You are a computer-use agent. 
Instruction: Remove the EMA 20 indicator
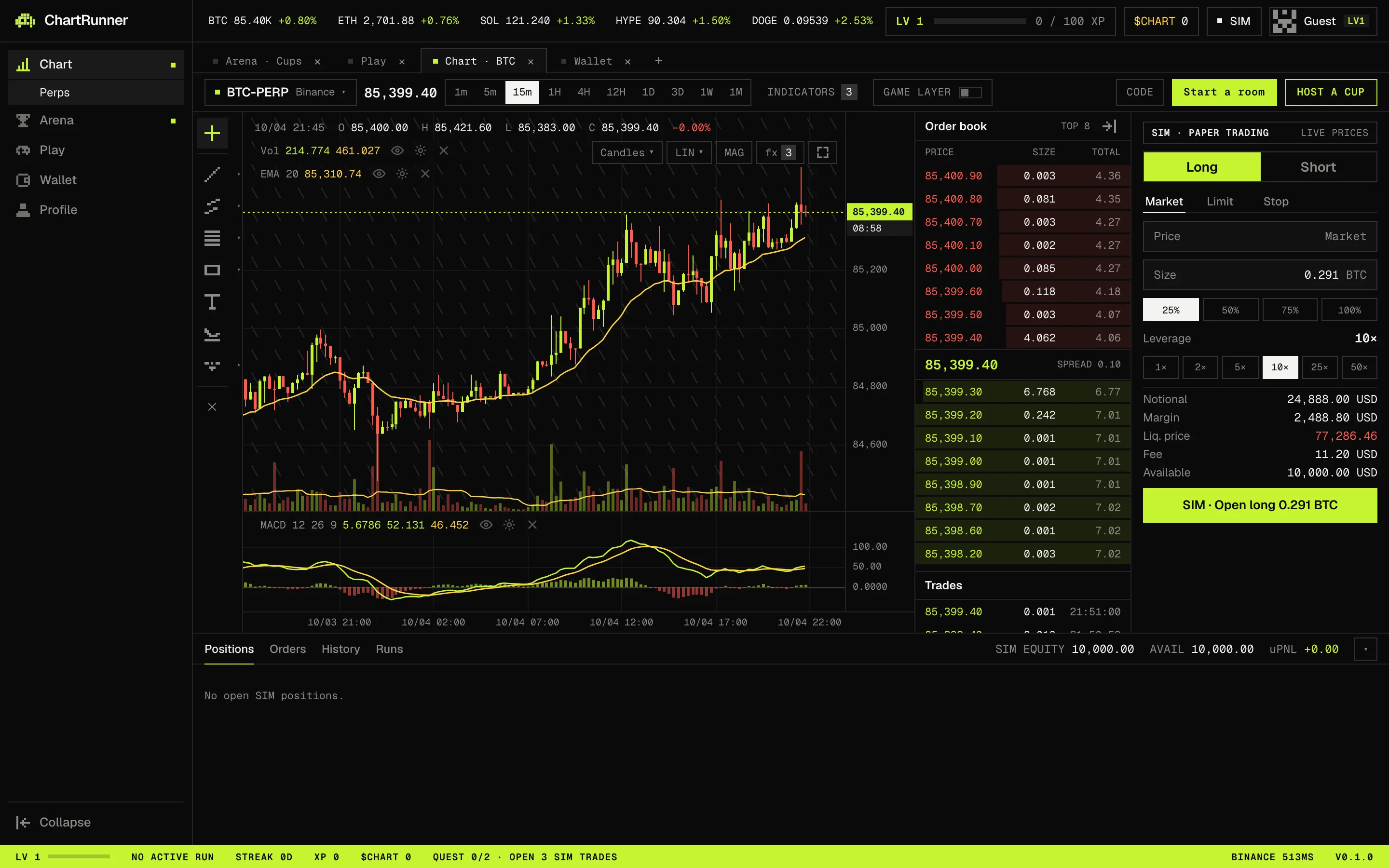coord(425,174)
